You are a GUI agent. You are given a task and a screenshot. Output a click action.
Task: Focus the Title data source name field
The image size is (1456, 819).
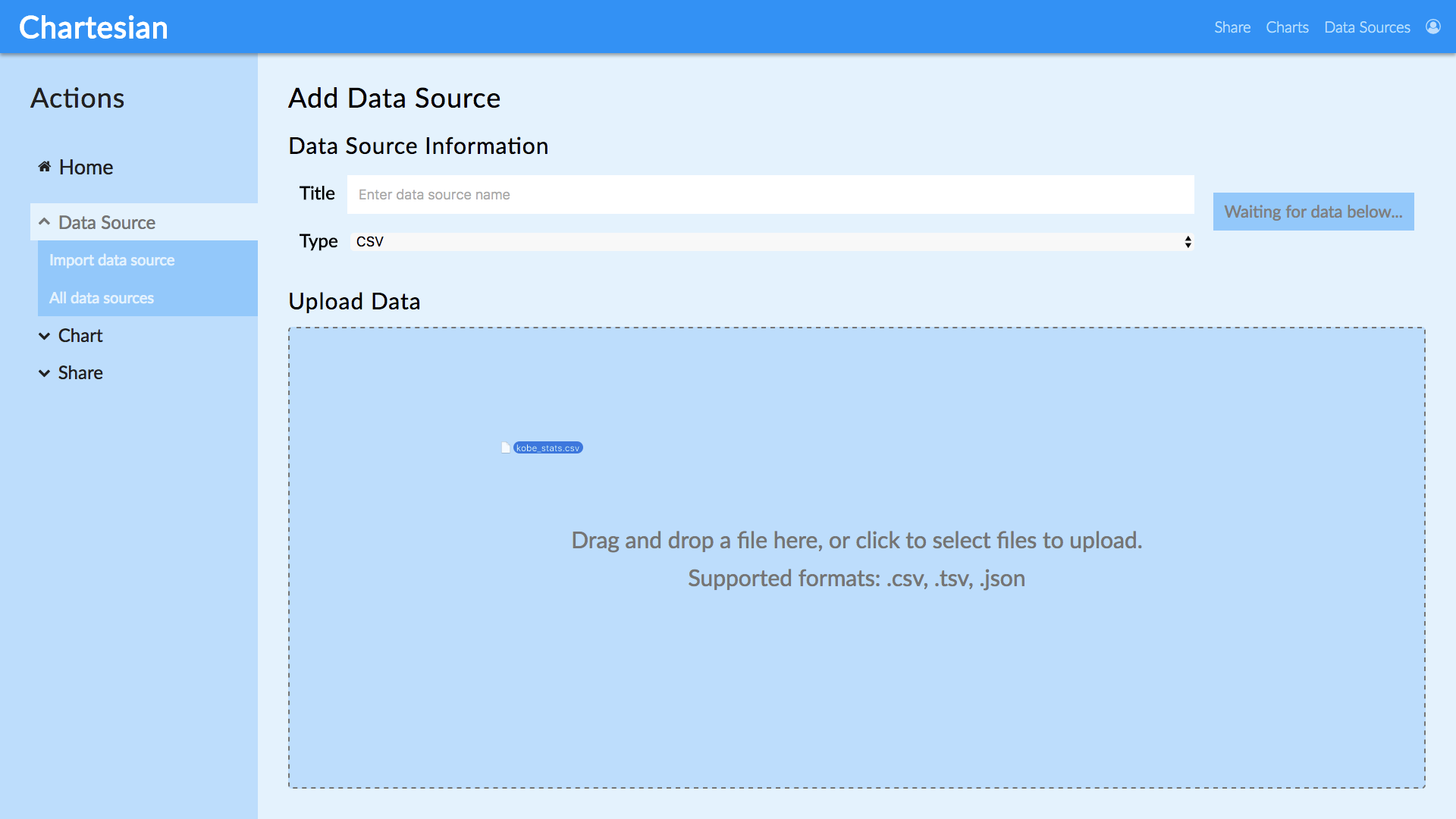coord(770,194)
